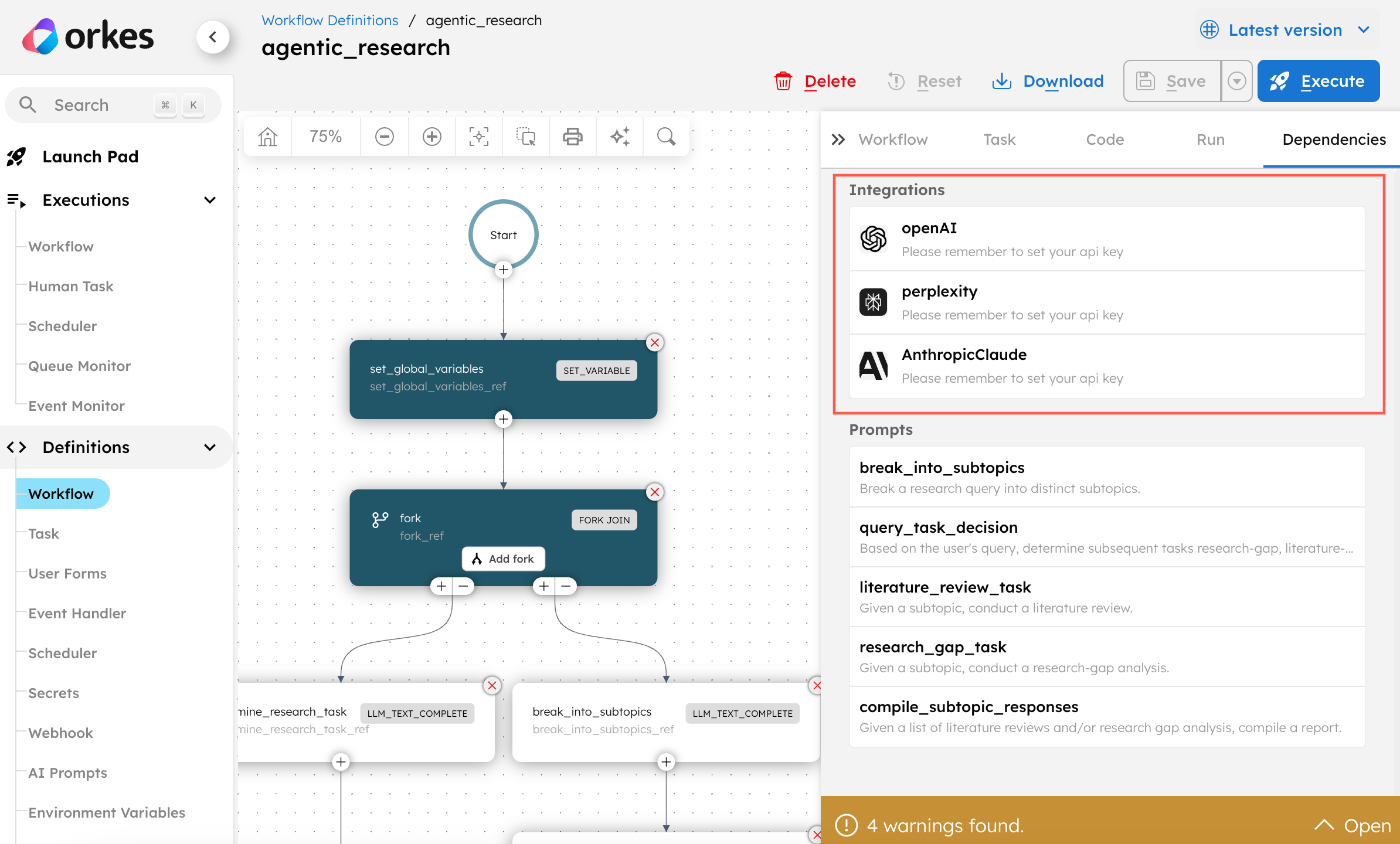Execute the workflow
The height and width of the screenshot is (844, 1400).
[x=1319, y=81]
